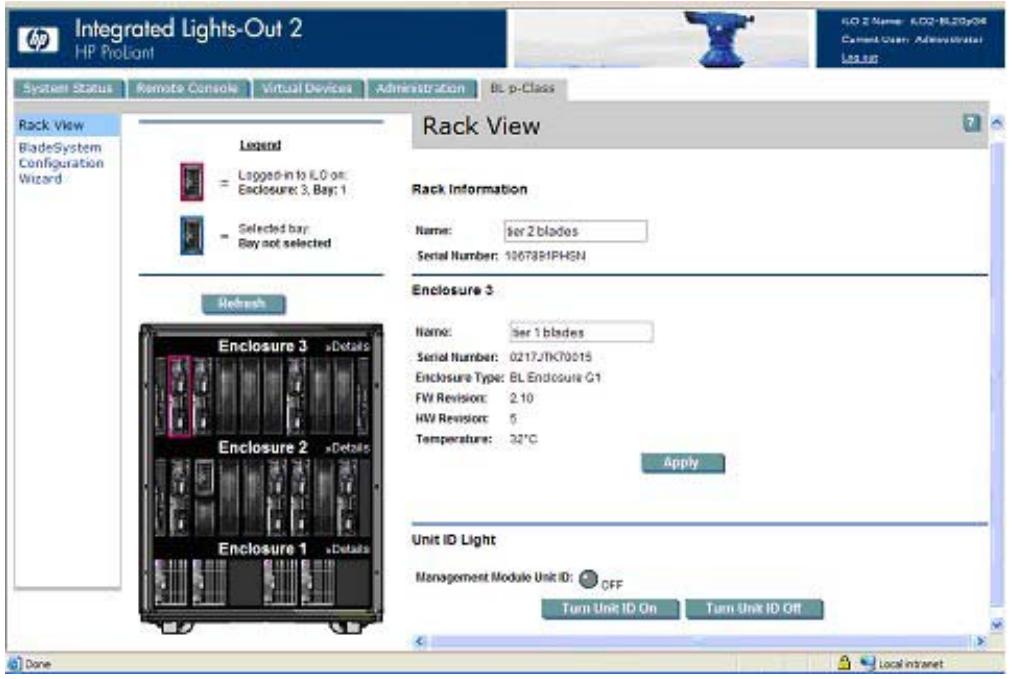1012x679 pixels.
Task: Select the highlighted blade in Enclosure 3
Action: click(179, 396)
